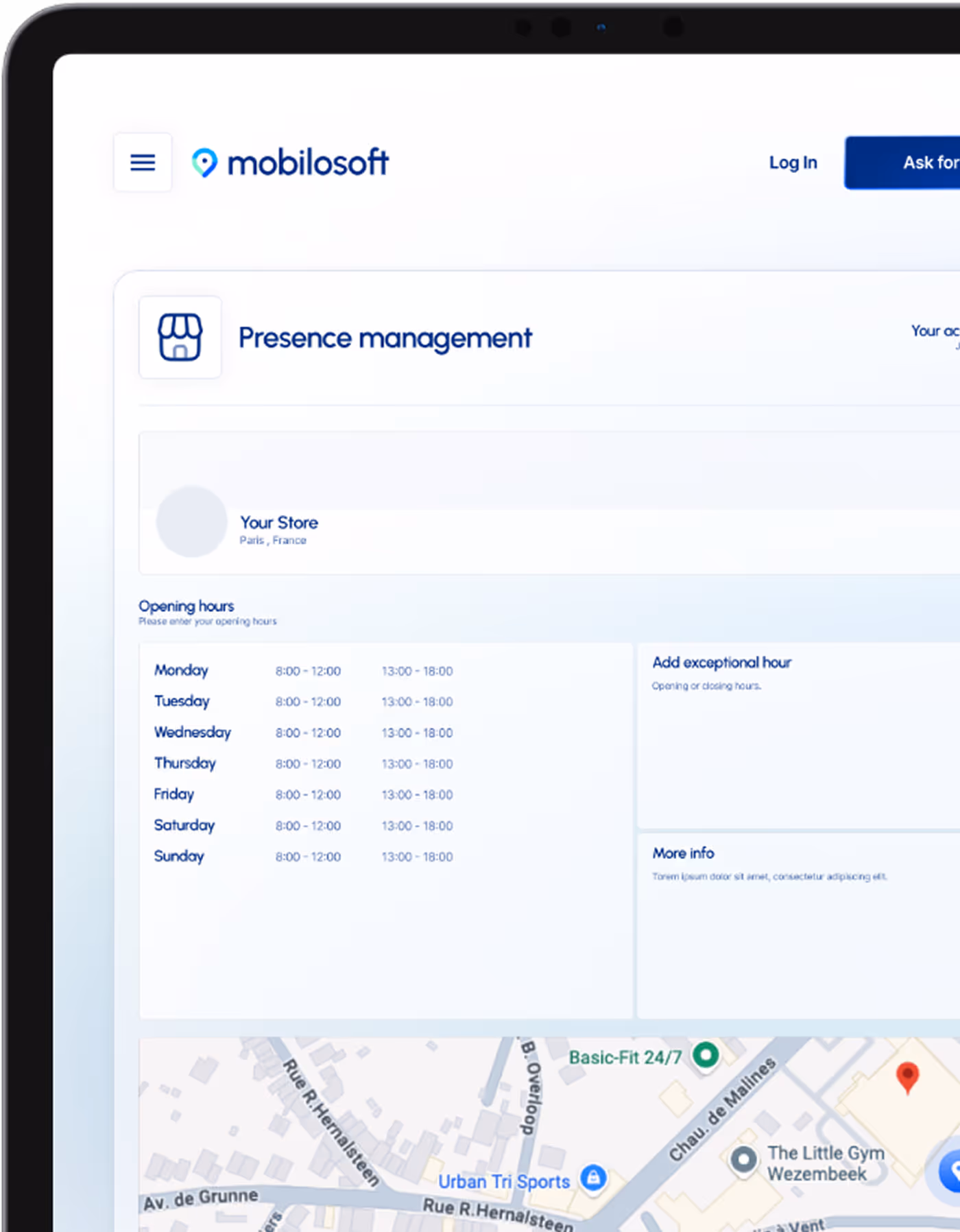Click the Urban Tri Sports shop marker

coord(593,1178)
